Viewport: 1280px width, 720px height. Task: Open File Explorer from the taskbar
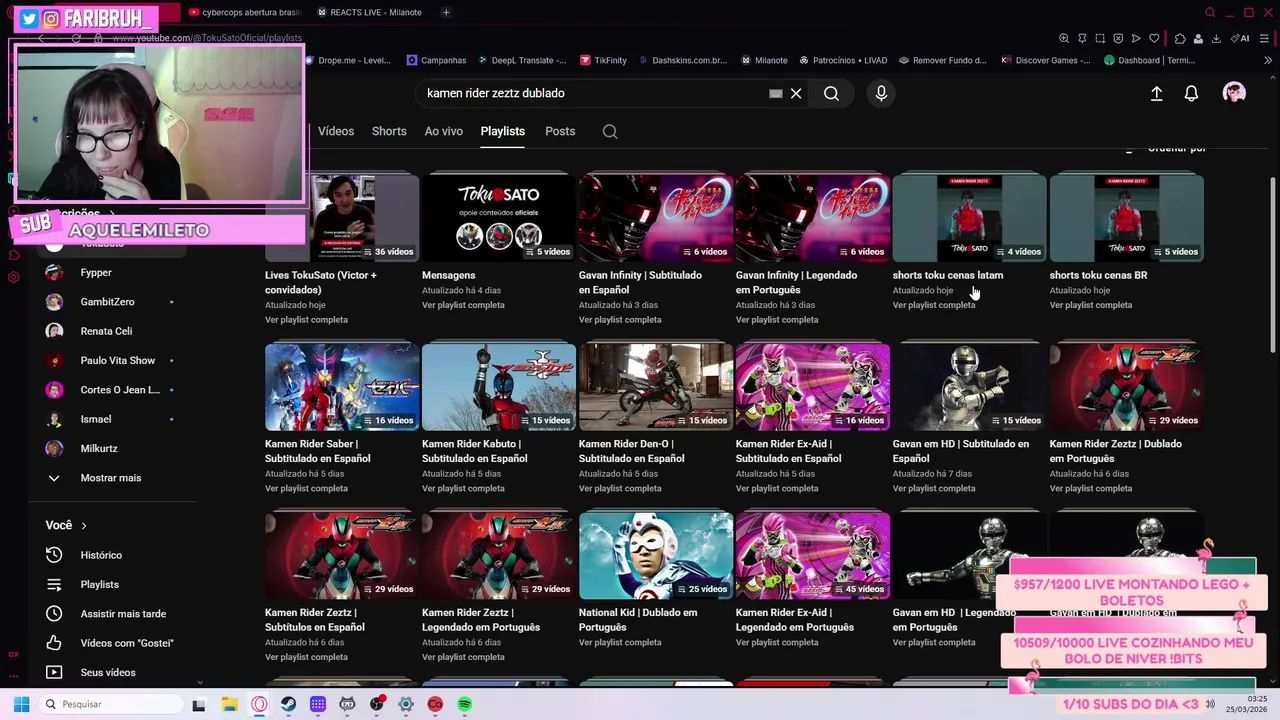tap(229, 704)
